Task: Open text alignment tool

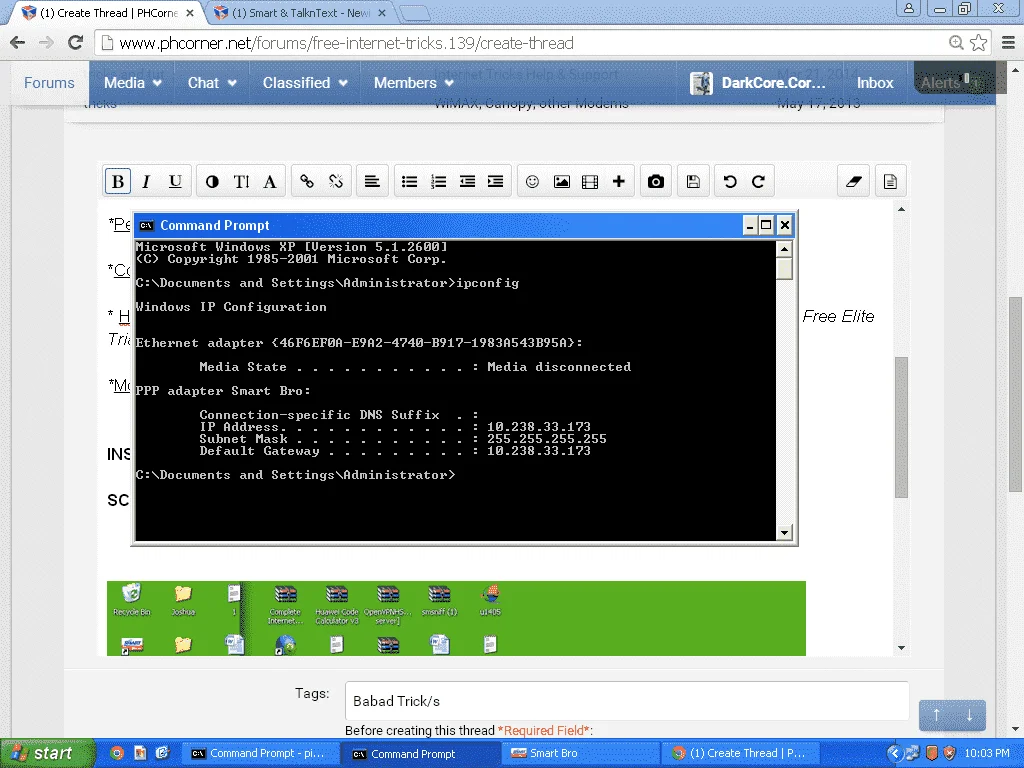Action: click(372, 182)
